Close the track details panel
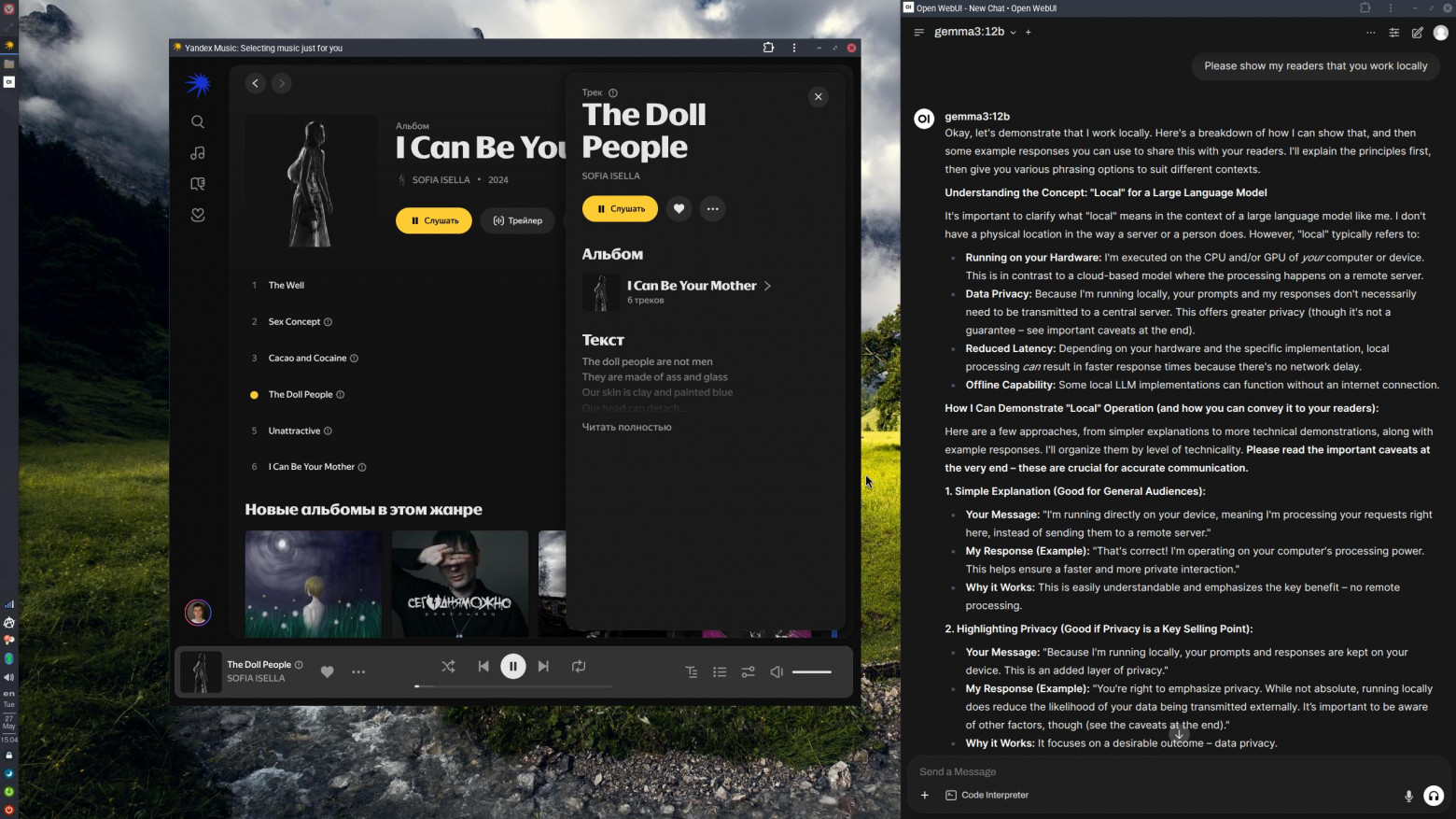The height and width of the screenshot is (819, 1456). 819,97
